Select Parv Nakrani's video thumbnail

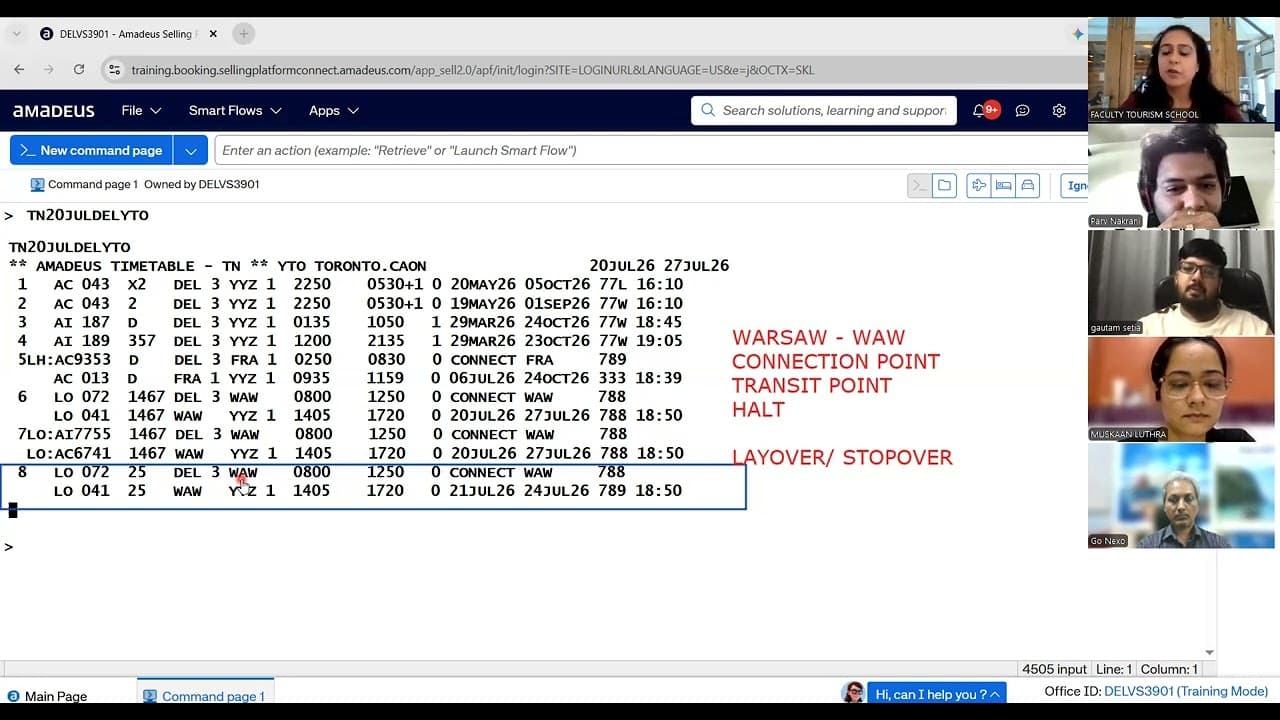tap(1181, 176)
